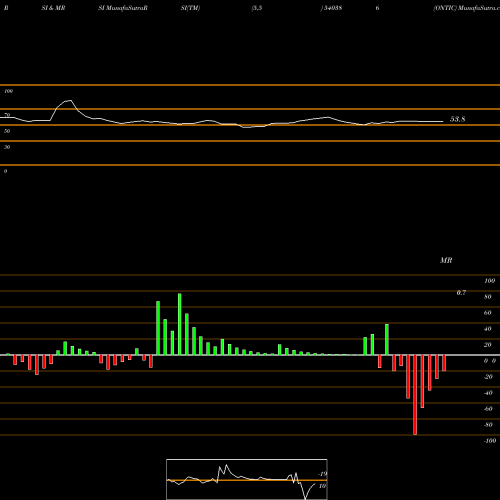Click the MR scale label -40
This screenshot has width=500, height=500.
click(x=488, y=393)
